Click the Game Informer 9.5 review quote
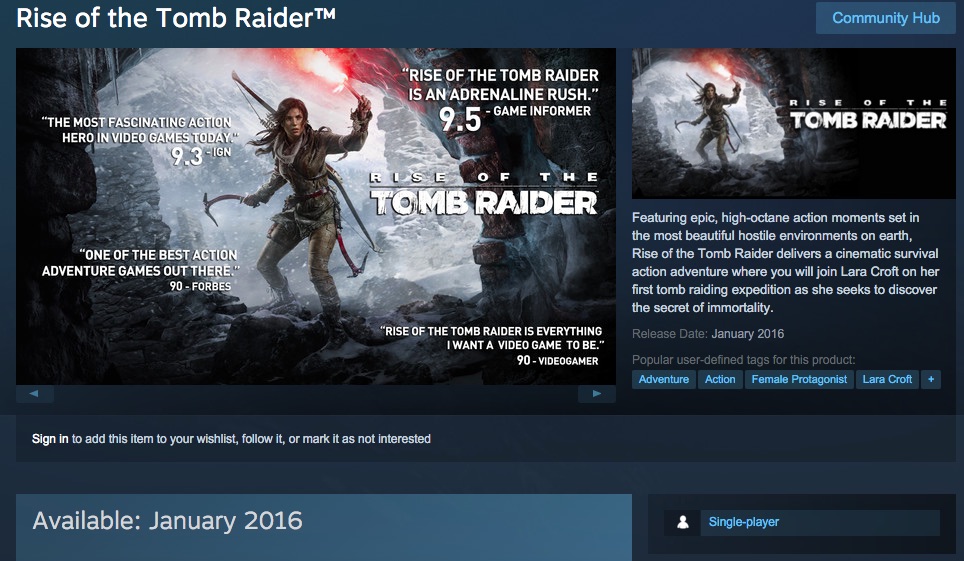 (x=500, y=100)
